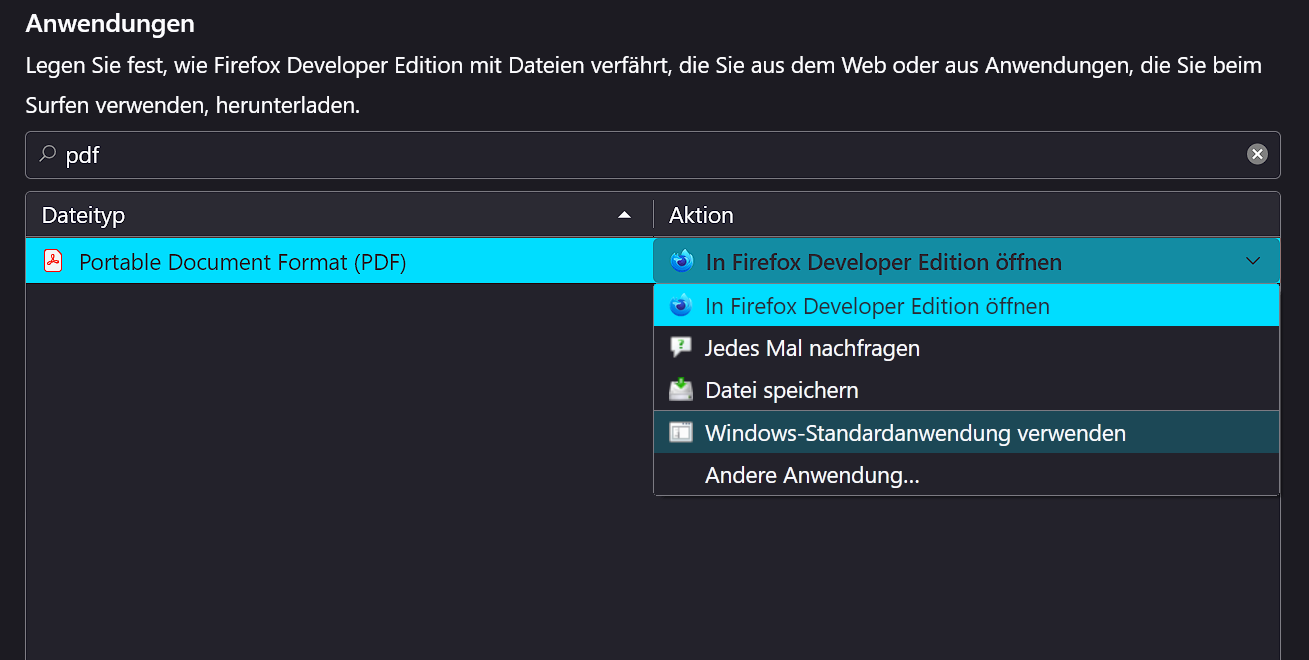Choose Windows-Standardanwendung verwenden from the dropdown
This screenshot has height=660, width=1309.
coord(915,432)
